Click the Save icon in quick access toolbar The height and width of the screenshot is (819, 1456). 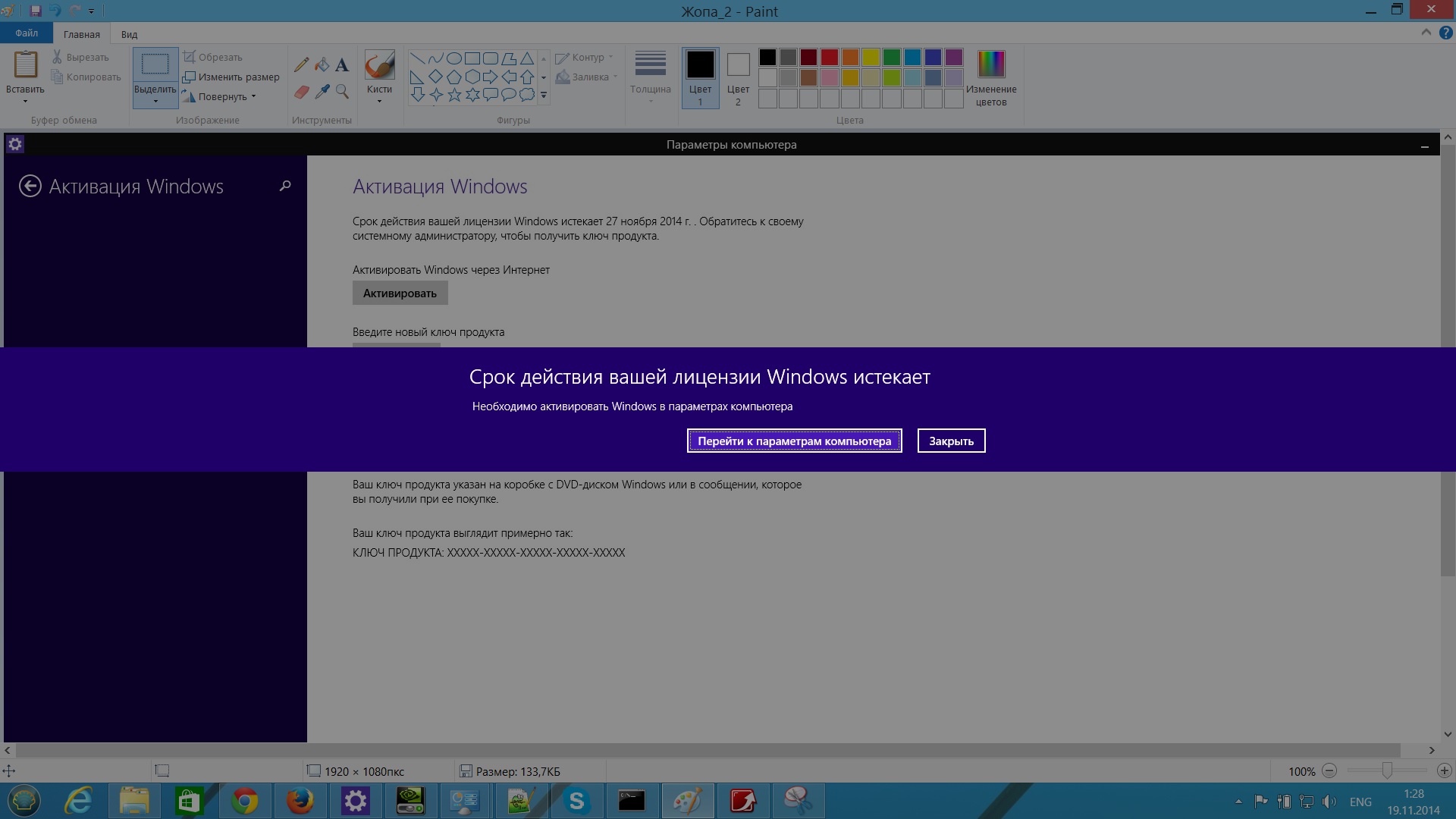click(35, 11)
